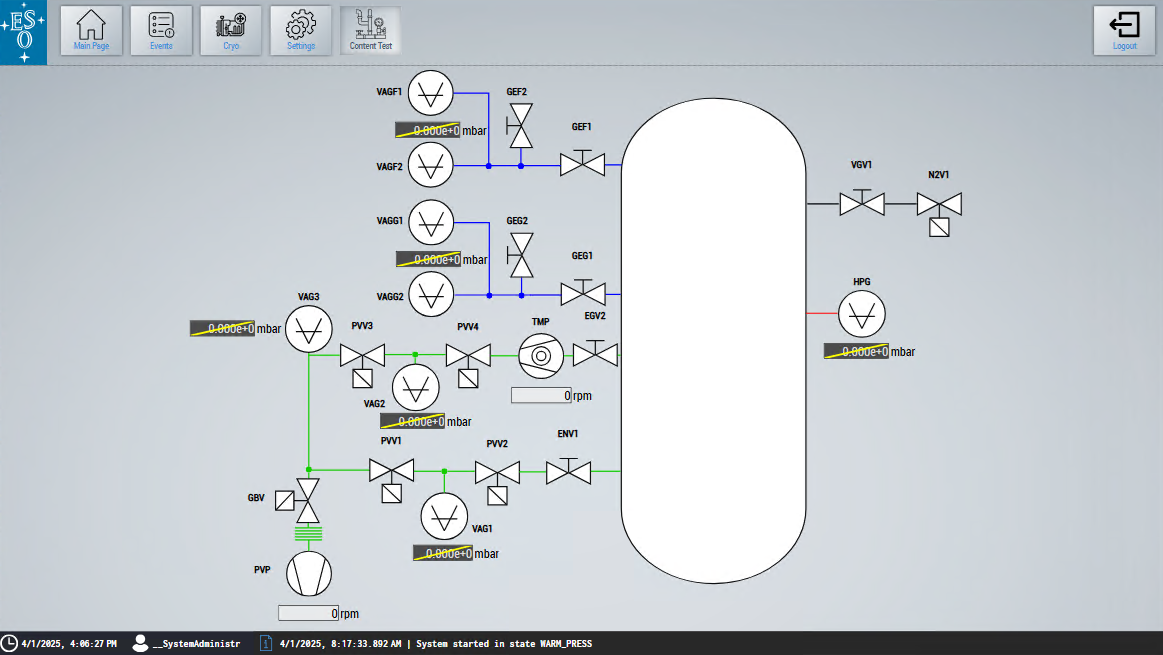Select the TMP turbo pump icon
This screenshot has height=655, width=1163.
point(541,355)
